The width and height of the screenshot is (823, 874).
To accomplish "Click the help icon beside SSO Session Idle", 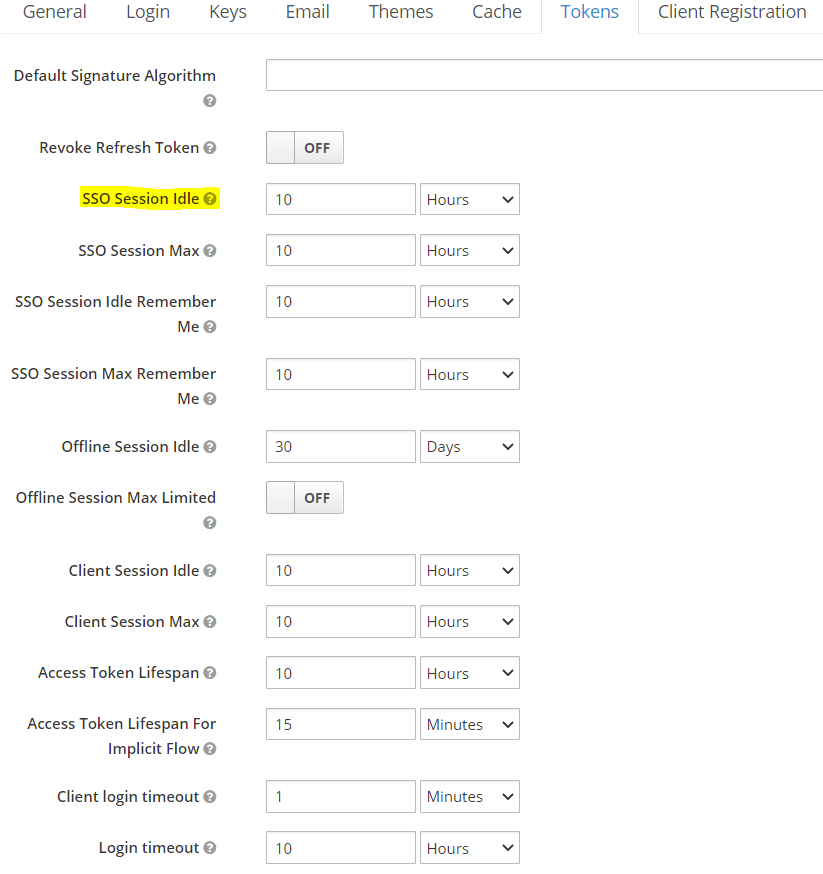I will pyautogui.click(x=210, y=199).
